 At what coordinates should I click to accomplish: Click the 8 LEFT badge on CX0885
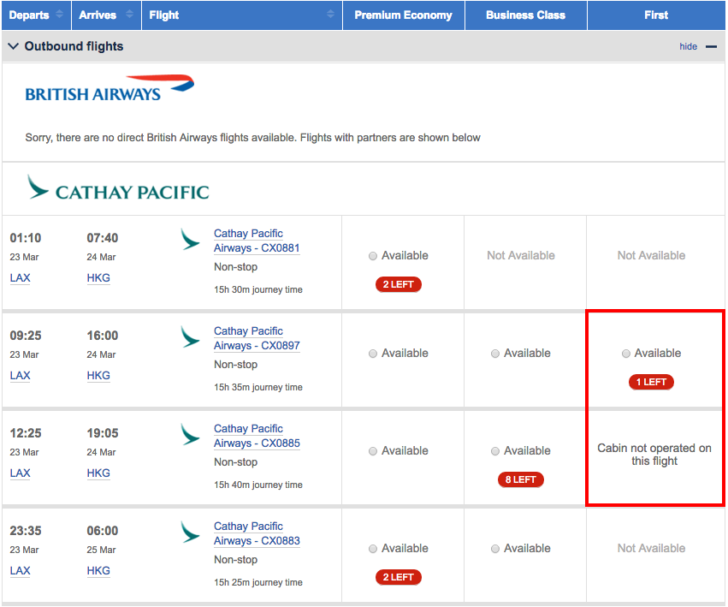[520, 479]
